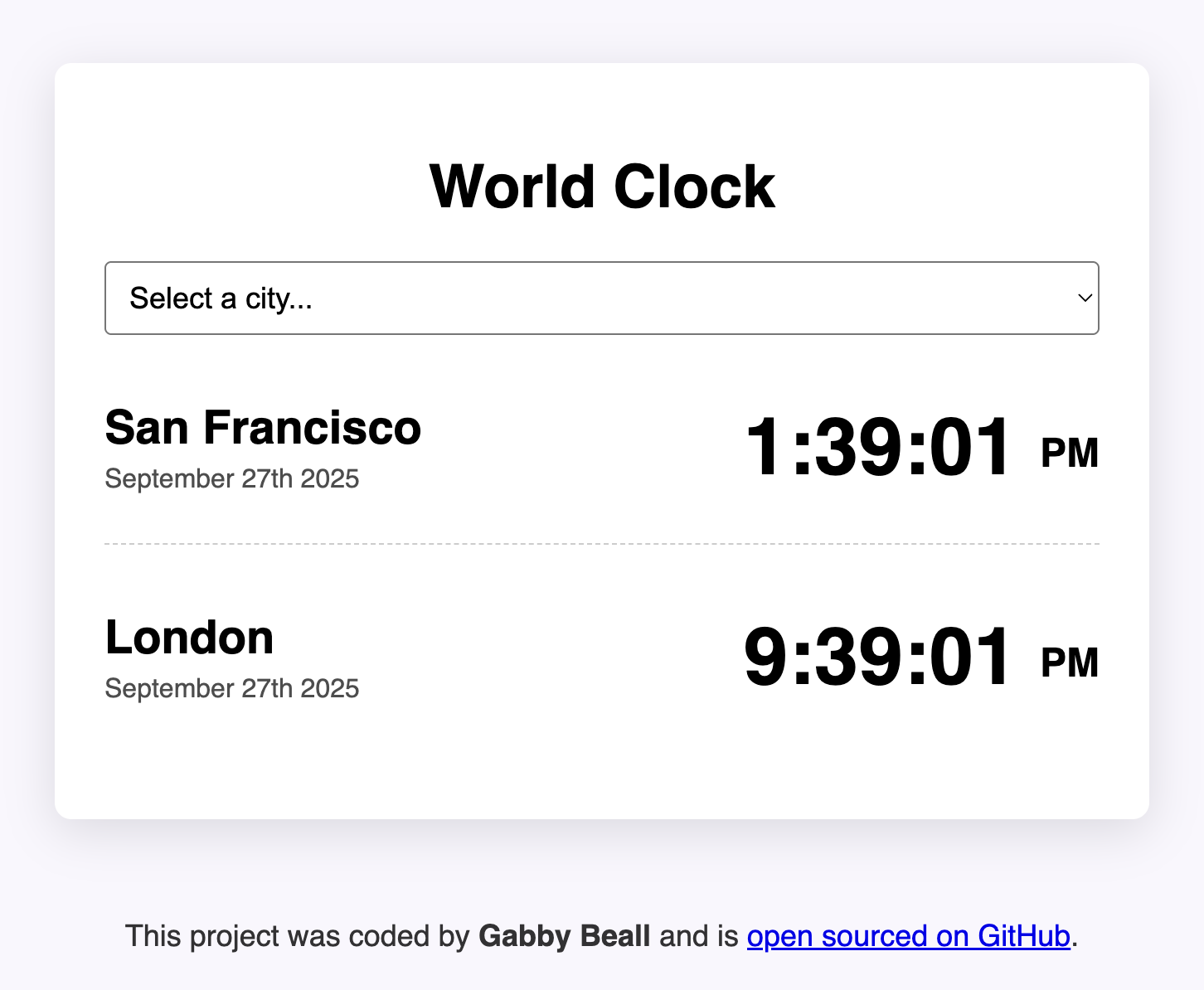
Task: Click the PM label next to San Francisco time
Action: [x=1069, y=453]
